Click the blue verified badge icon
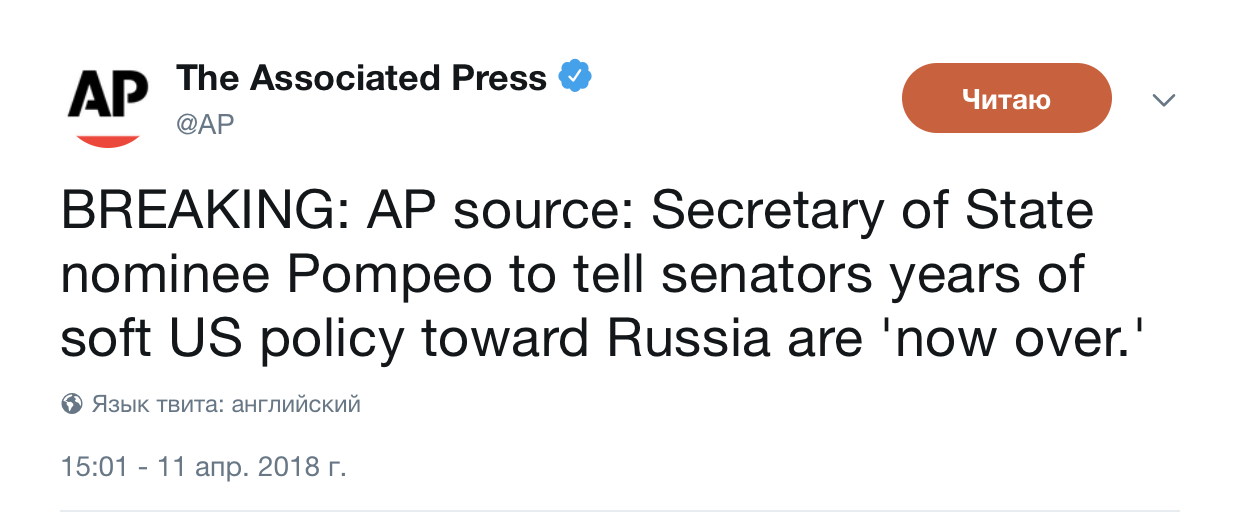The height and width of the screenshot is (514, 1240). pyautogui.click(x=575, y=77)
